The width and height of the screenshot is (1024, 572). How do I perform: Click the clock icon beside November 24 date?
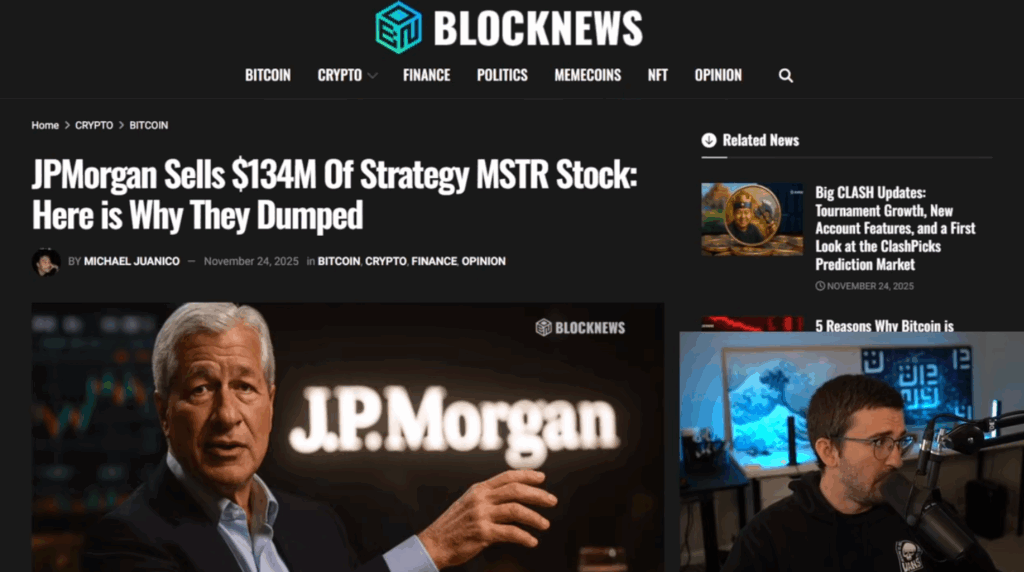(820, 286)
